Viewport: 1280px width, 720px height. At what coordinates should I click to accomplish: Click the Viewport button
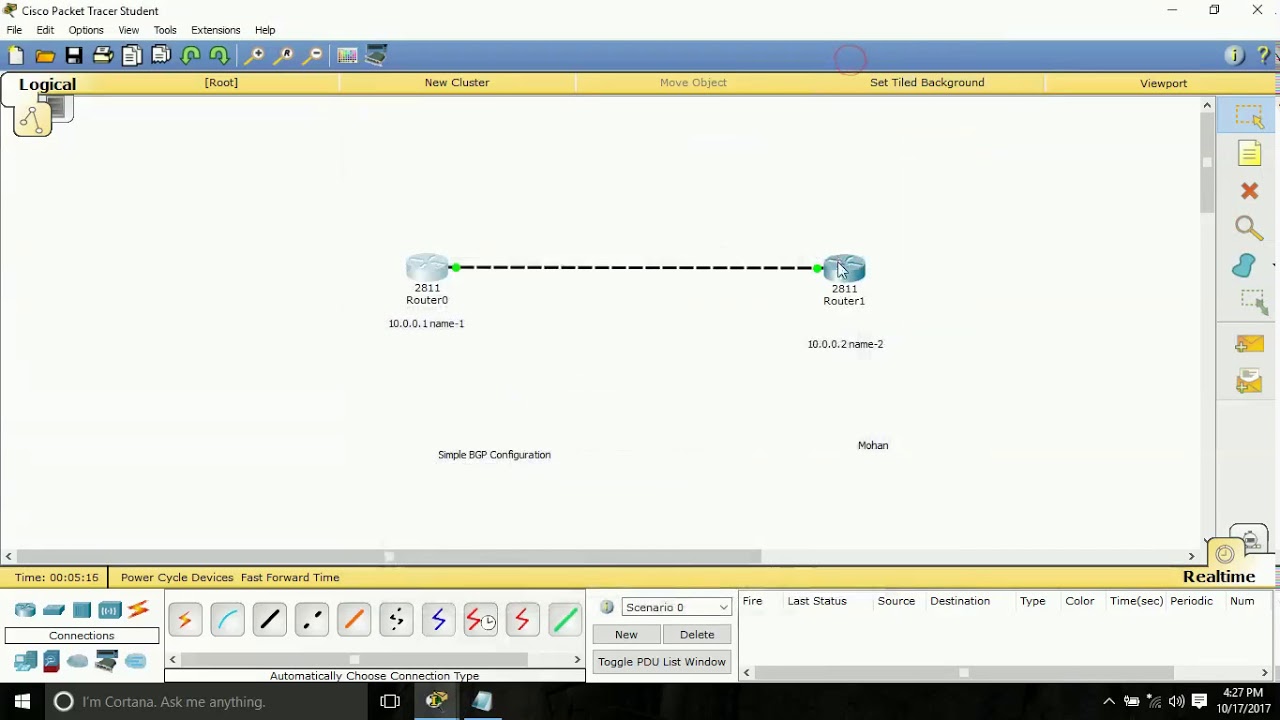(x=1163, y=83)
